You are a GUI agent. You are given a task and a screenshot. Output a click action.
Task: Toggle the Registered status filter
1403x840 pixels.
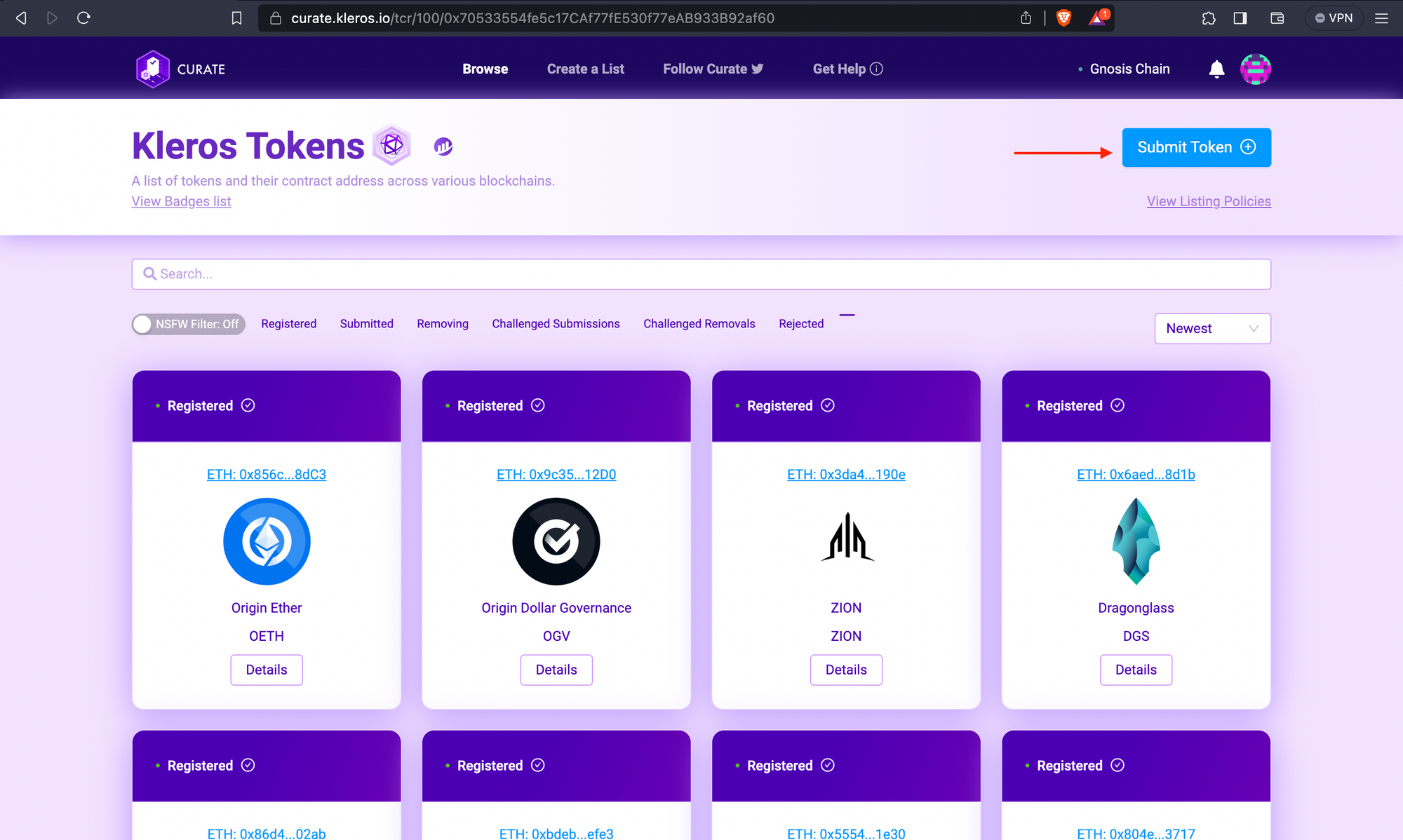pos(288,324)
